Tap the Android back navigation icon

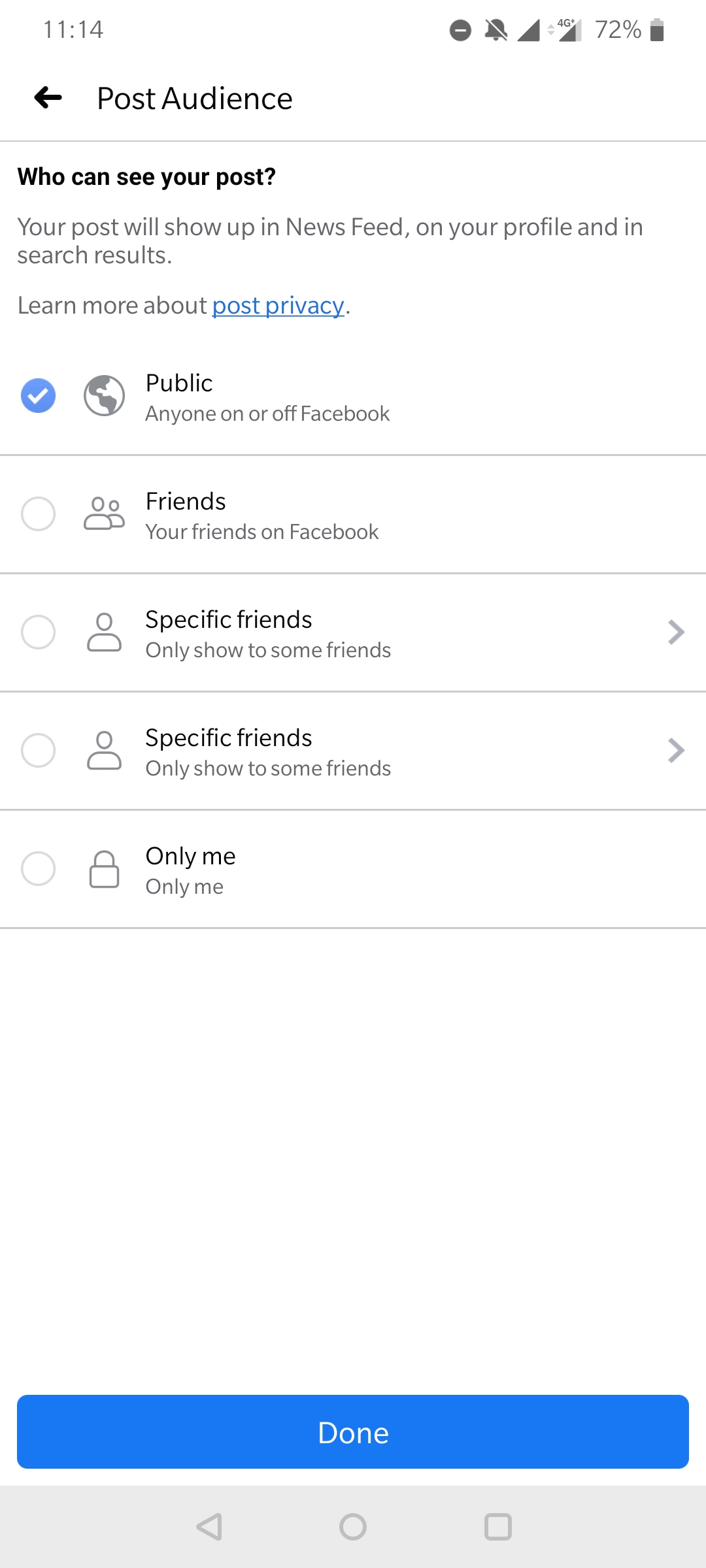pyautogui.click(x=210, y=1527)
